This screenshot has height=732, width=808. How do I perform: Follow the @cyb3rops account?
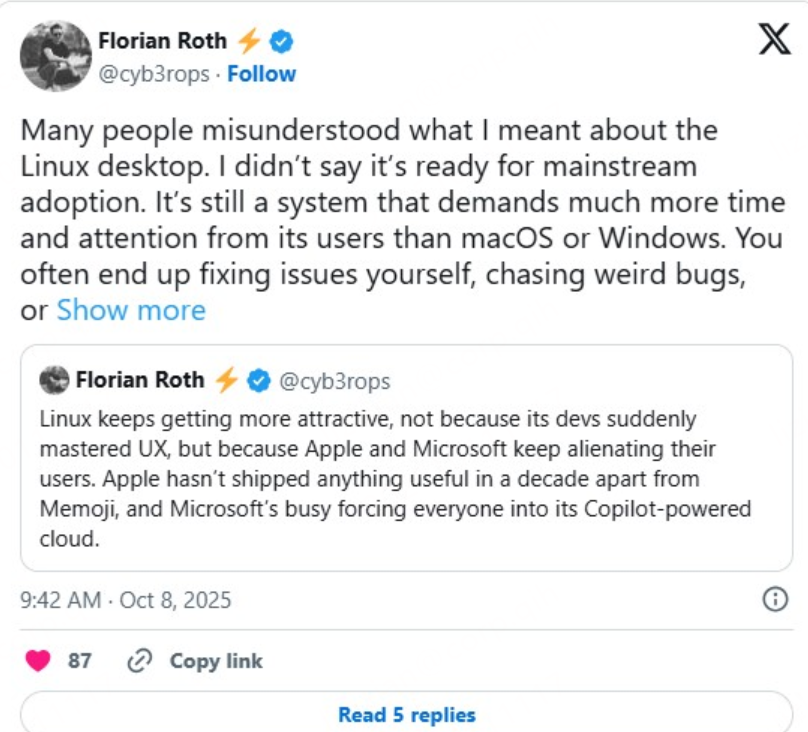click(262, 74)
